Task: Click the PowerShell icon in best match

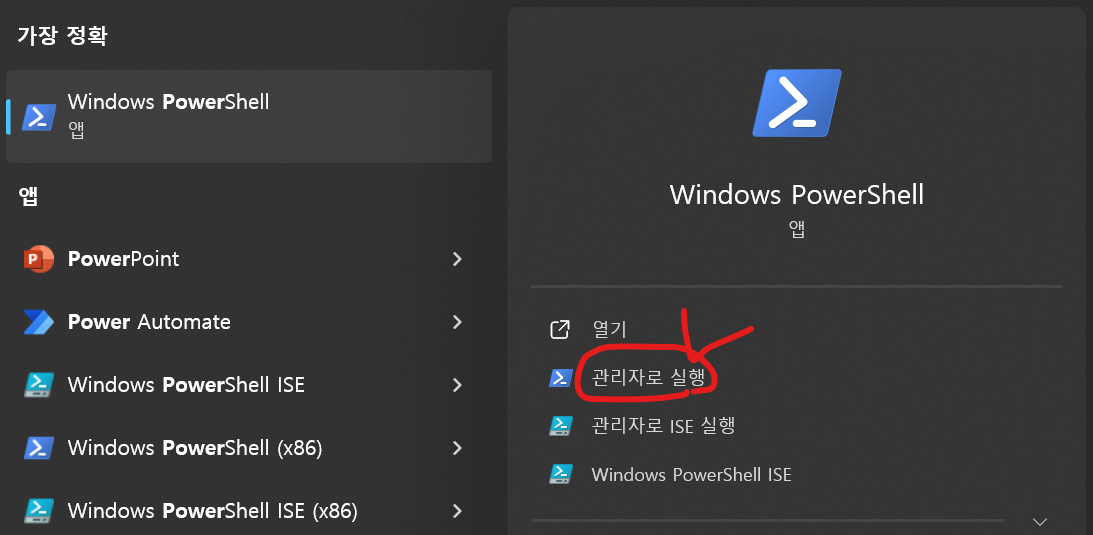Action: tap(39, 117)
